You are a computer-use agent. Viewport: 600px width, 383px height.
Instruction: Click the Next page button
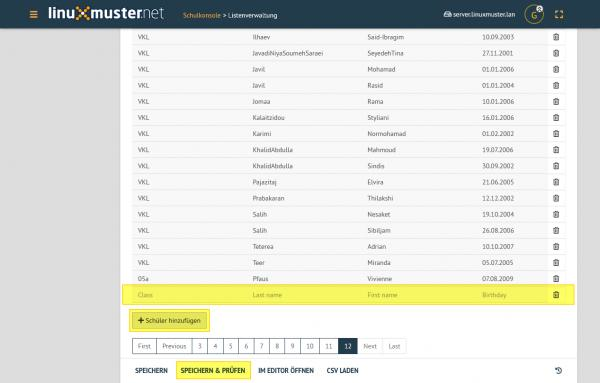click(370, 346)
